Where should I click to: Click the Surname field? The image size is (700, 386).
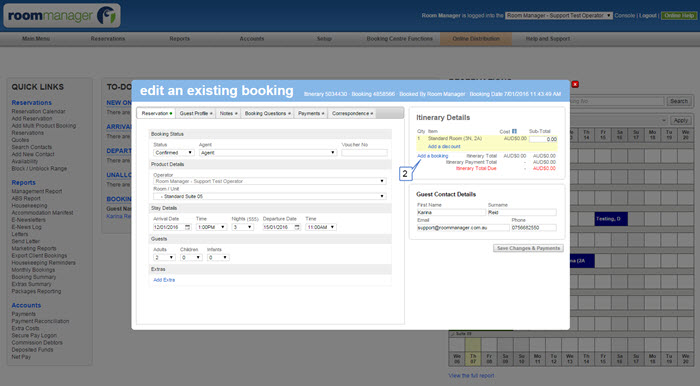point(522,212)
